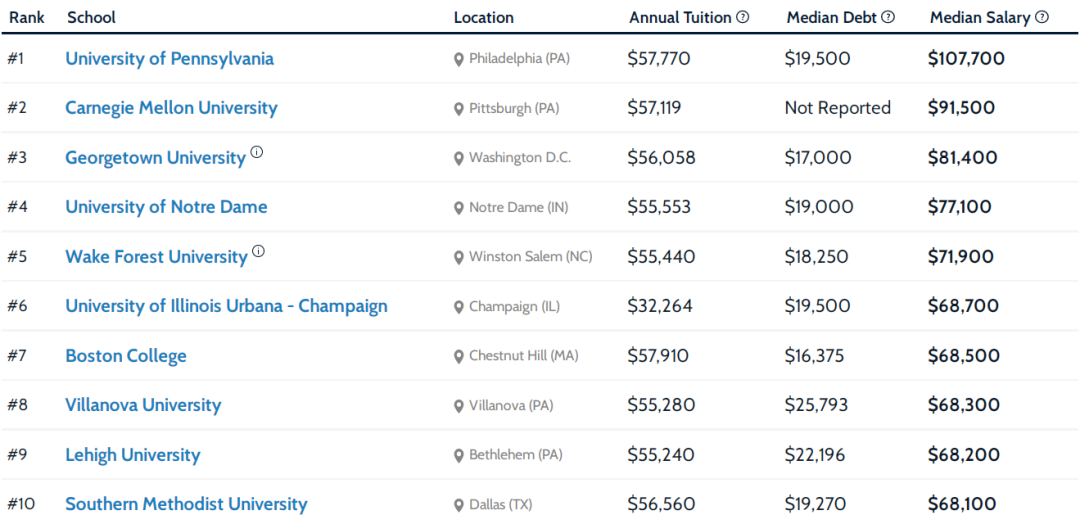1080x524 pixels.
Task: Click the Location column header
Action: point(484,17)
